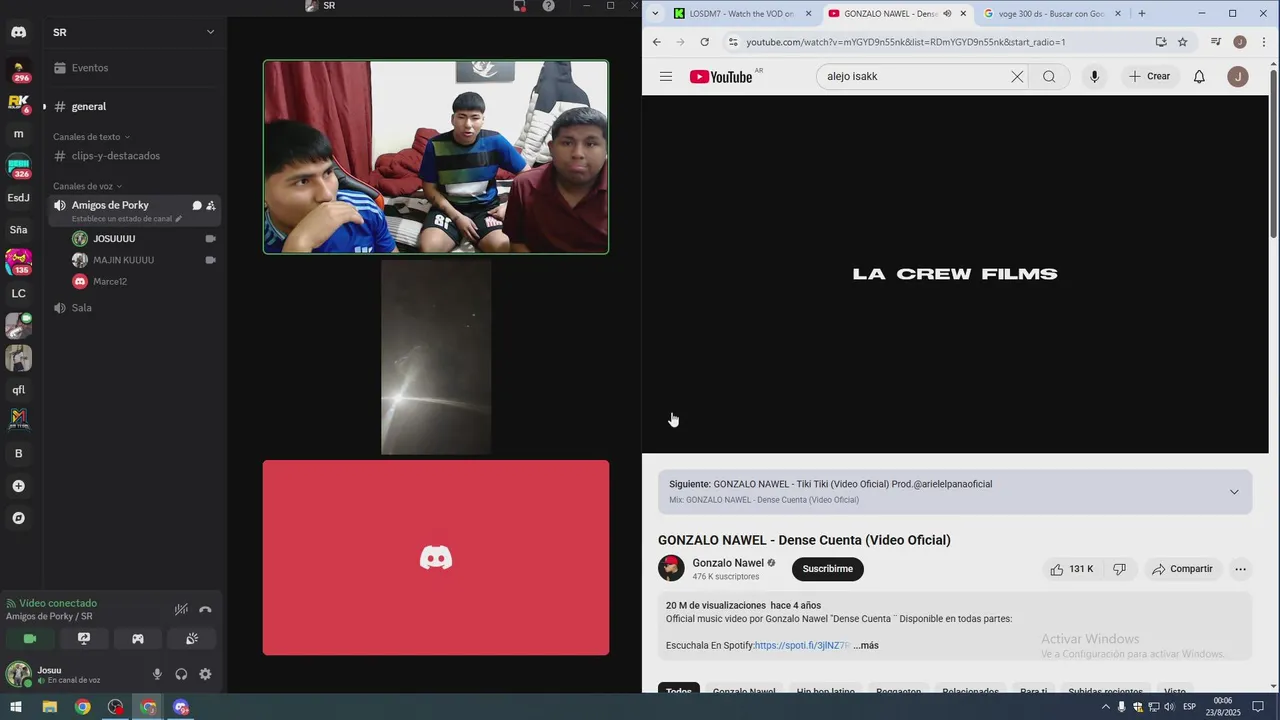Open the Gonzalo Nawel channel name
This screenshot has height=720, width=1280.
point(728,563)
